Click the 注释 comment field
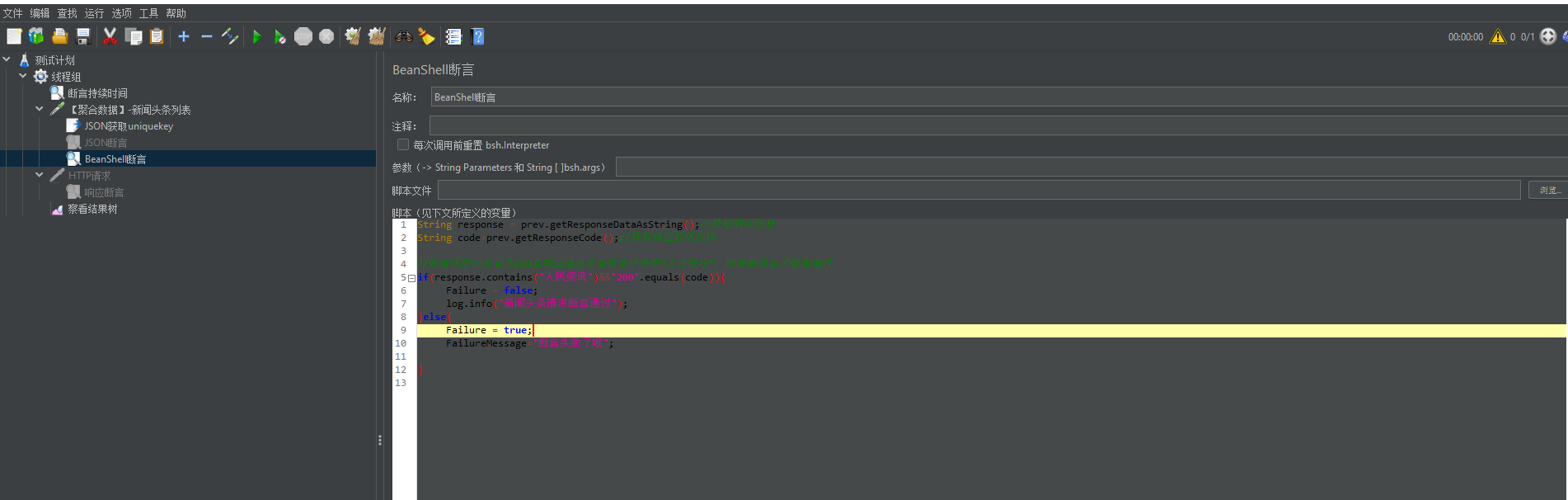Viewport: 1568px width, 500px height. pos(998,125)
